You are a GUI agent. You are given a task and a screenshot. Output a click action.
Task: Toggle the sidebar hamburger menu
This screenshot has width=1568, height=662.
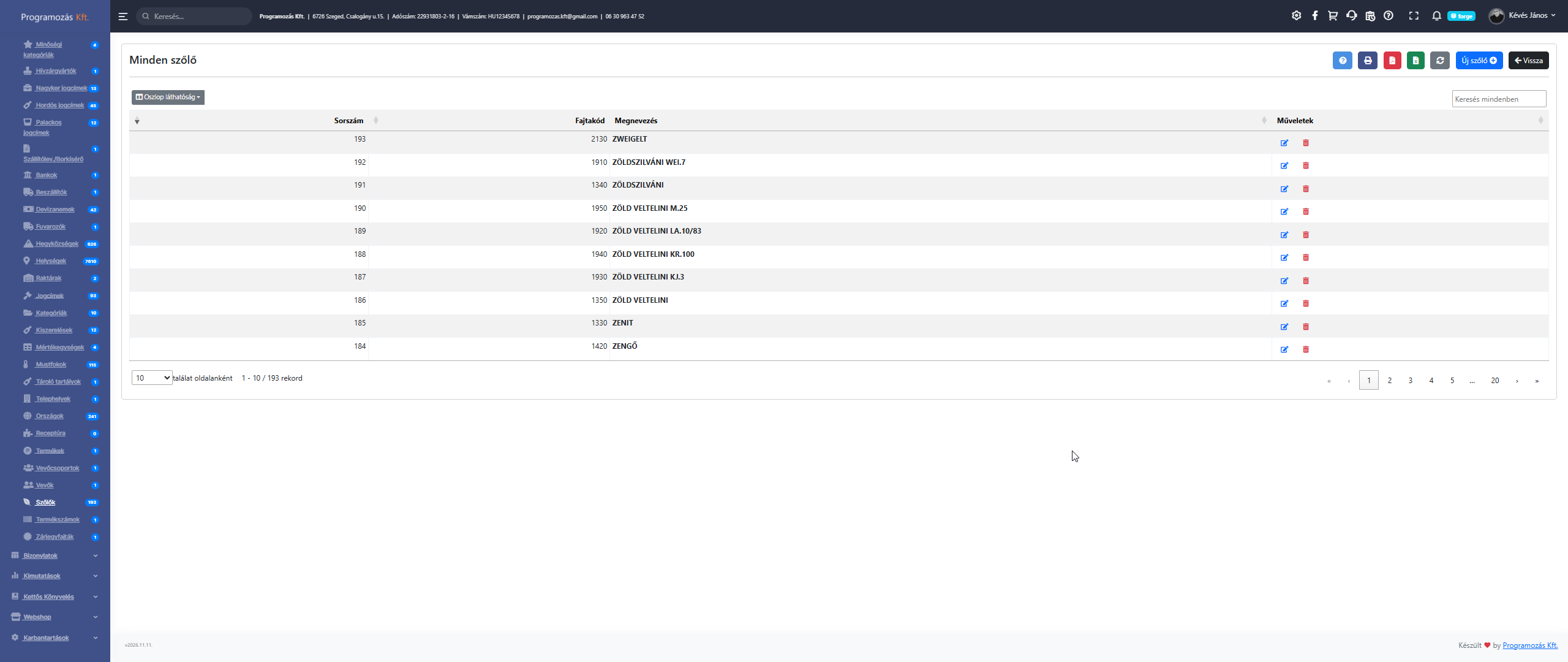(123, 17)
